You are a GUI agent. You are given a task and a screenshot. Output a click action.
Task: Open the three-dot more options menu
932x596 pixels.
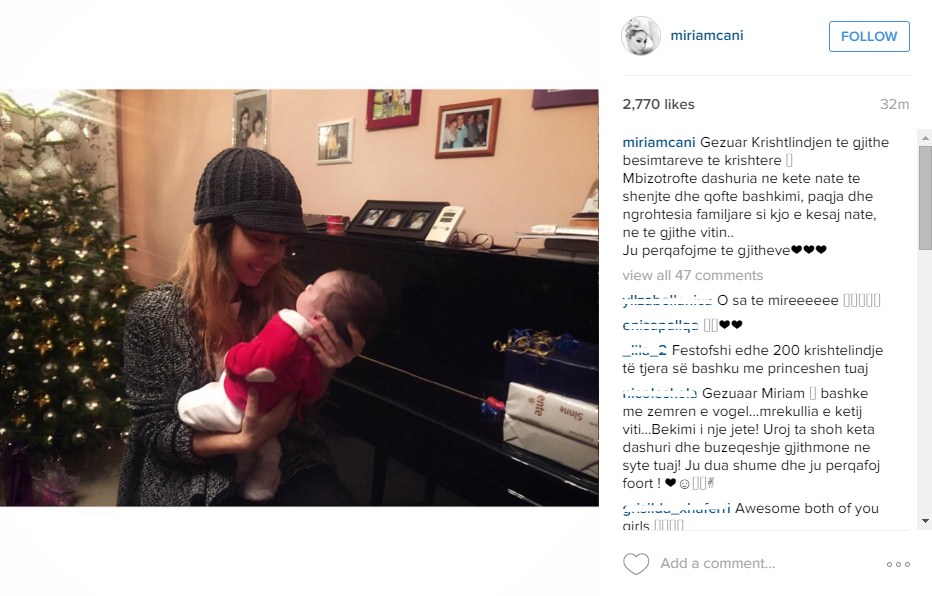(x=898, y=564)
